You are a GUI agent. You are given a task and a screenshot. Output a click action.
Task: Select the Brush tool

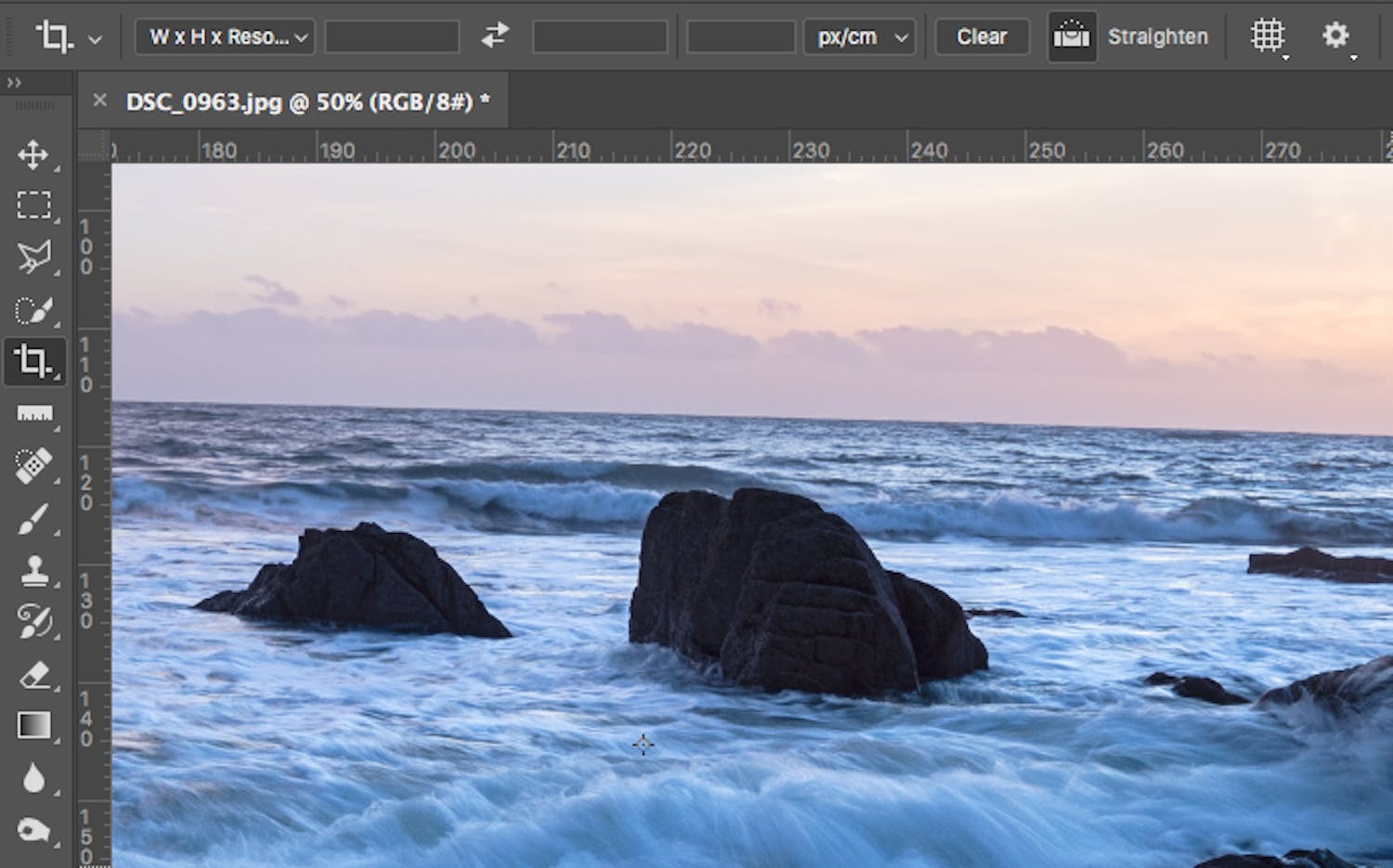click(34, 517)
